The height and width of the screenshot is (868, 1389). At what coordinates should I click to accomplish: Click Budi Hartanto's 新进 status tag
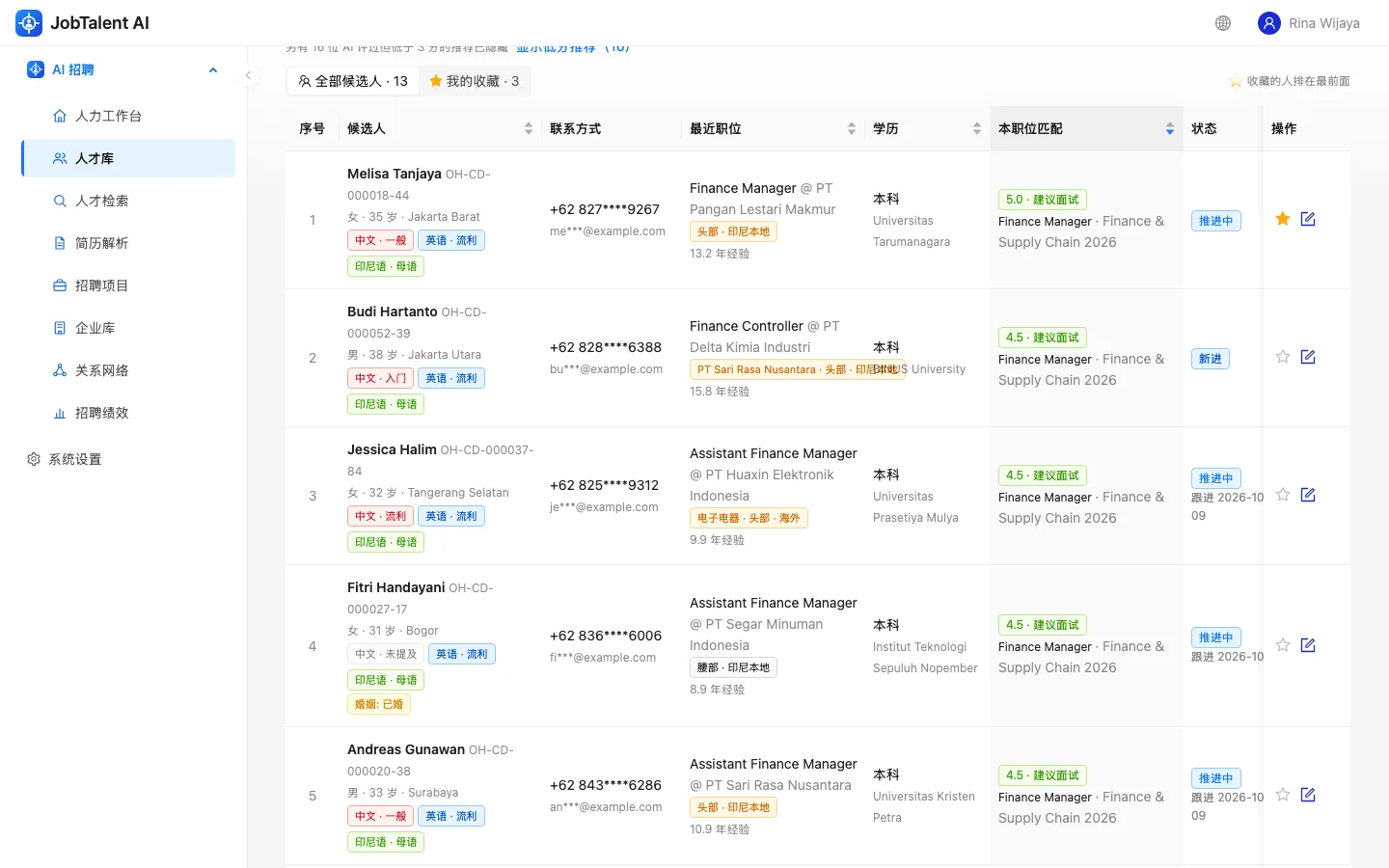pyautogui.click(x=1211, y=359)
